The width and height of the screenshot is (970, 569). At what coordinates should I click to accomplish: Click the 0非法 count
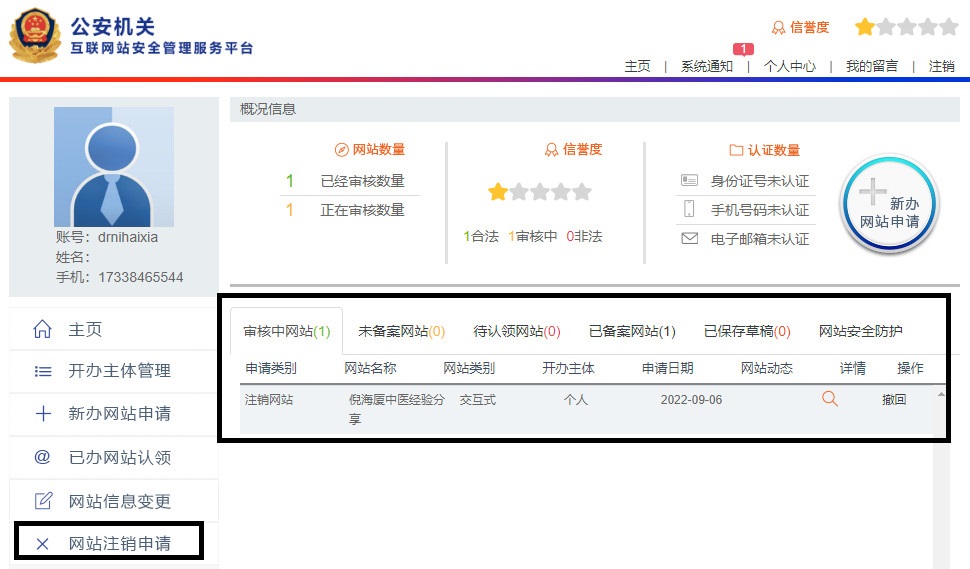pyautogui.click(x=584, y=236)
